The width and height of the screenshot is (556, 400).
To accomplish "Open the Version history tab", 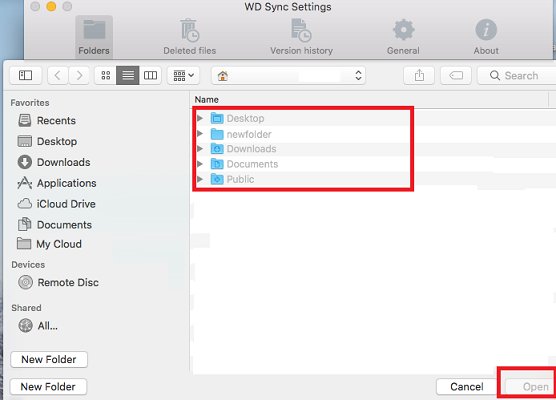I will pos(301,37).
